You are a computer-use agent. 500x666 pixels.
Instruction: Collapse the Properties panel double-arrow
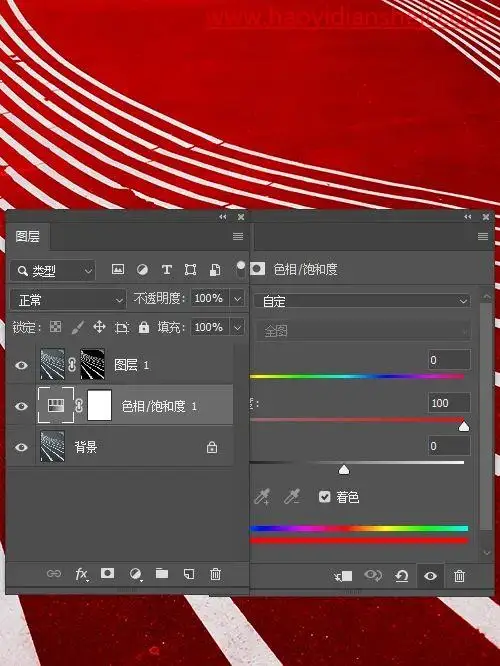[x=468, y=217]
